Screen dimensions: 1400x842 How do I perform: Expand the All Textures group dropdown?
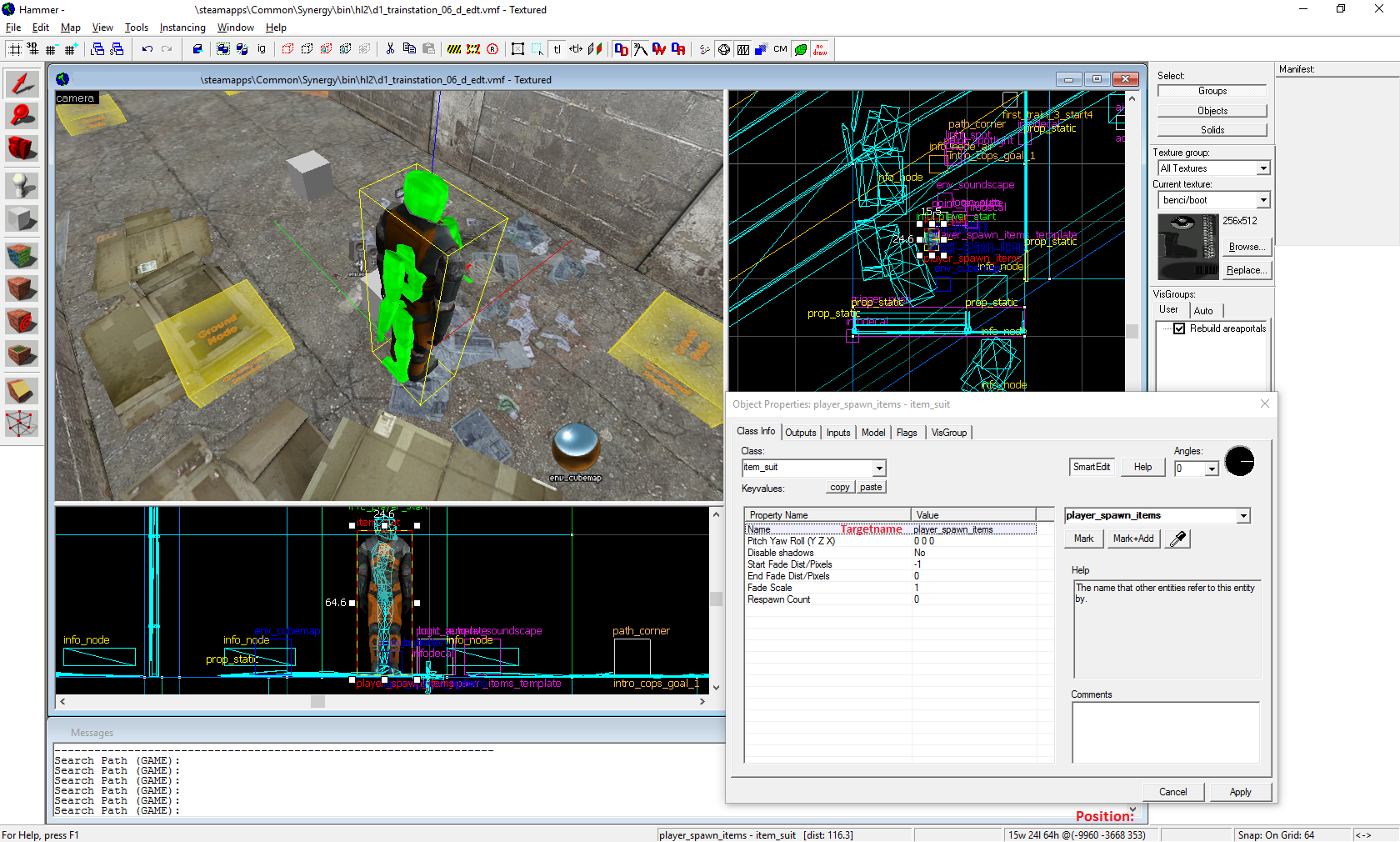point(1263,168)
